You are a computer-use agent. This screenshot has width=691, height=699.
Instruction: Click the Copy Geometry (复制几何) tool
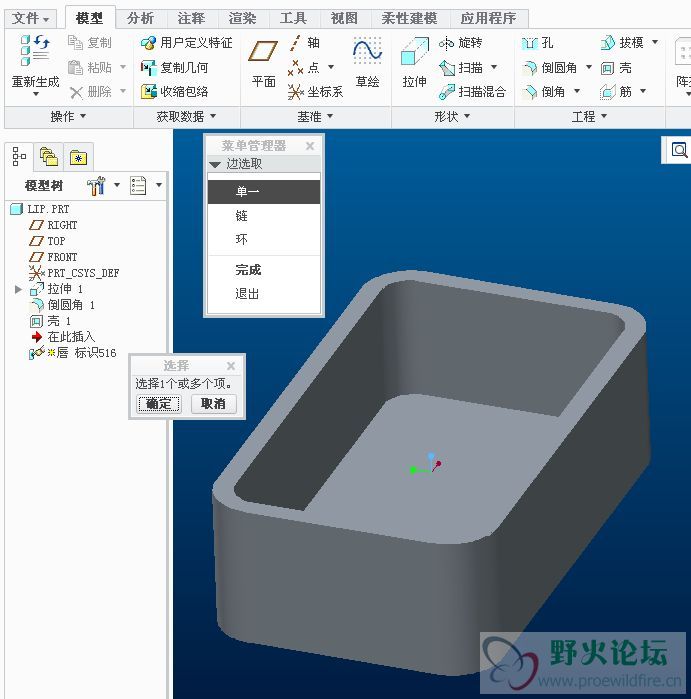click(174, 67)
